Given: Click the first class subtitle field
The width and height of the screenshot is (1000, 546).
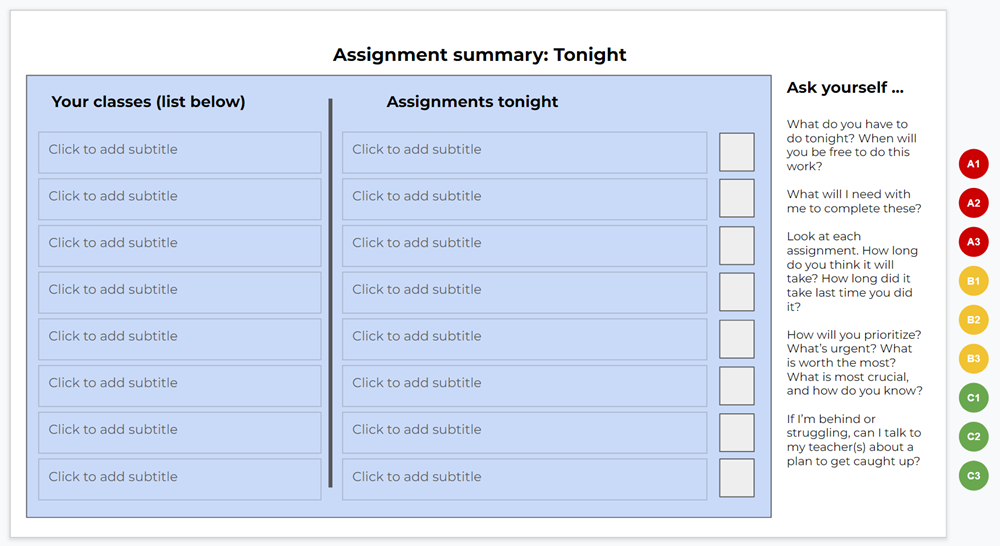Looking at the screenshot, I should tap(180, 152).
